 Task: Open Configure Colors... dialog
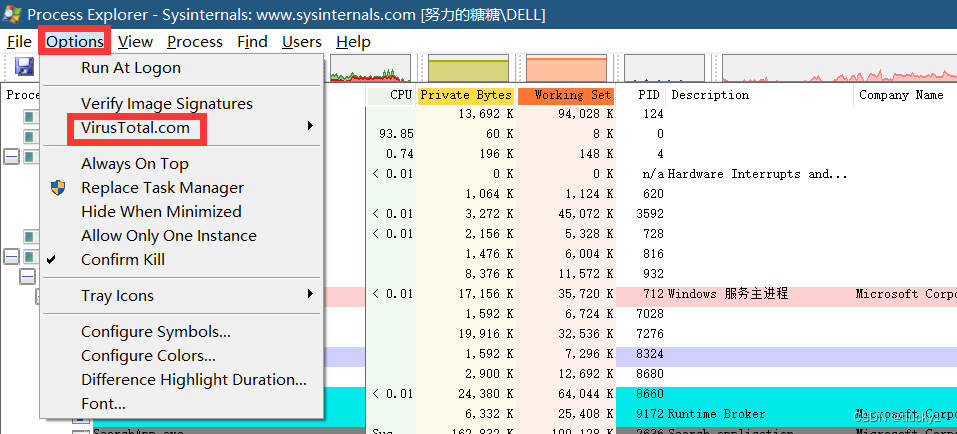(148, 355)
